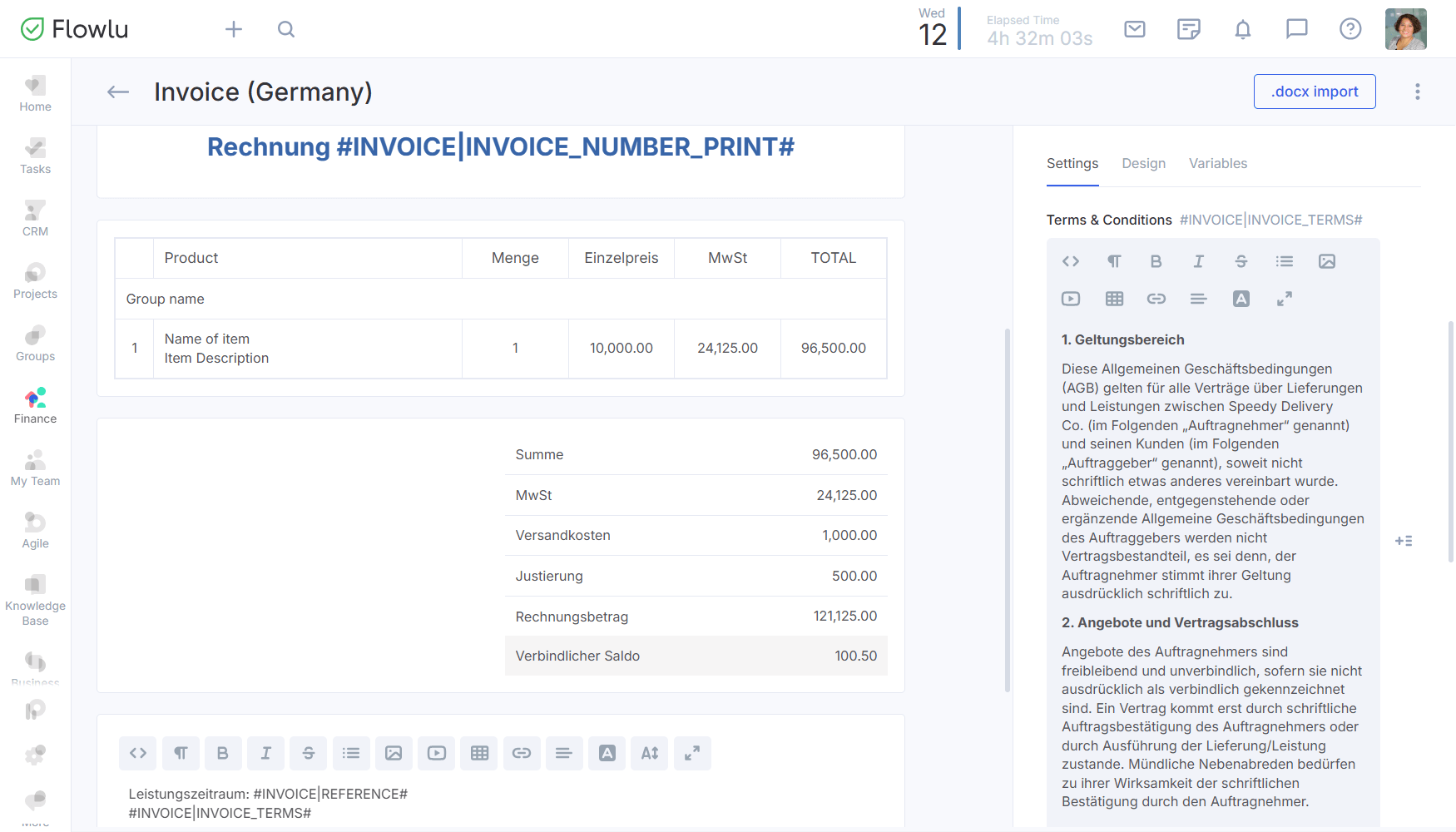Viewport: 1456px width, 832px height.
Task: Open Tasks in the sidebar
Action: point(35,156)
